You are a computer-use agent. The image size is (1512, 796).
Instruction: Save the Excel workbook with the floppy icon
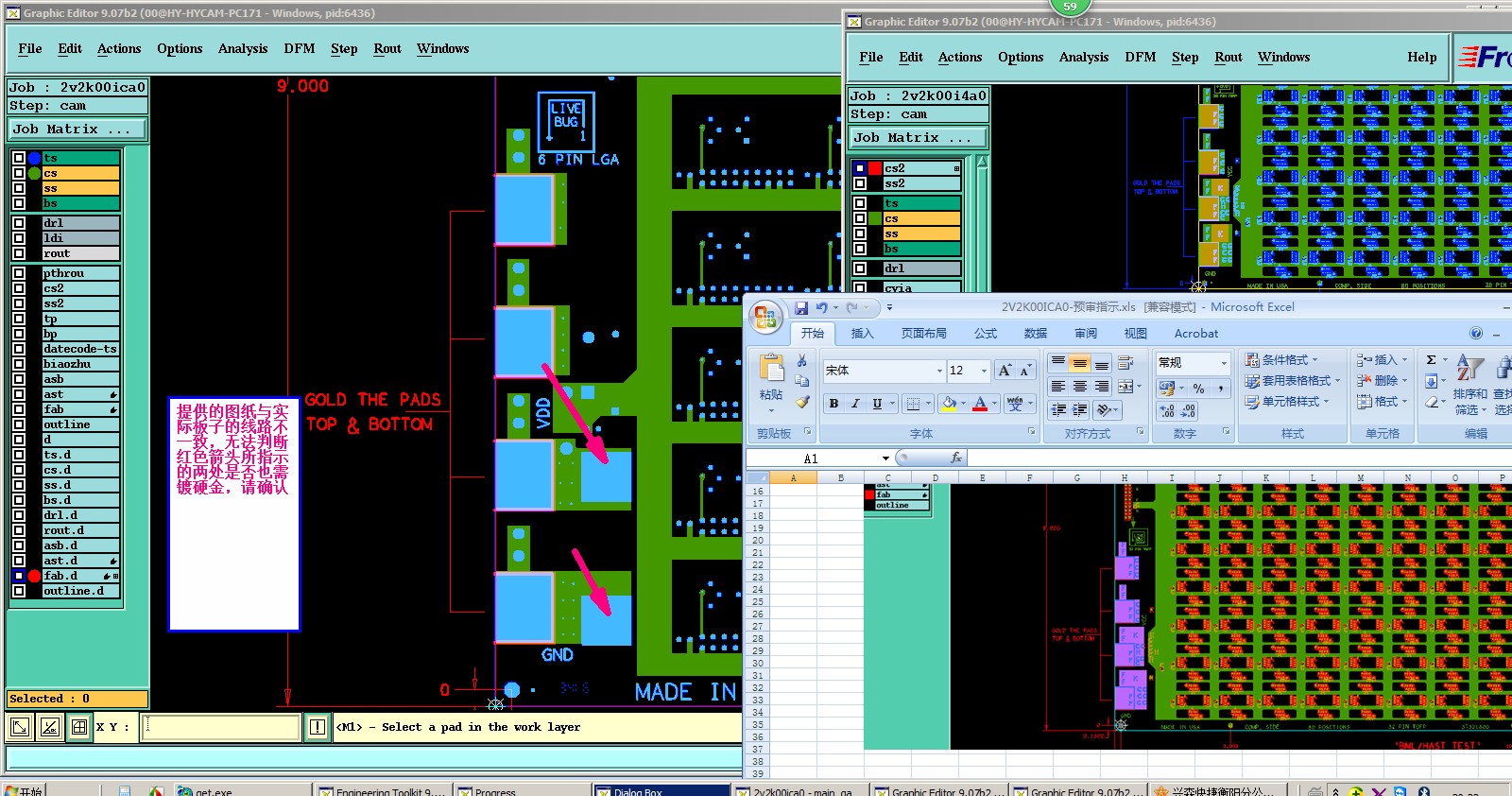(x=801, y=308)
